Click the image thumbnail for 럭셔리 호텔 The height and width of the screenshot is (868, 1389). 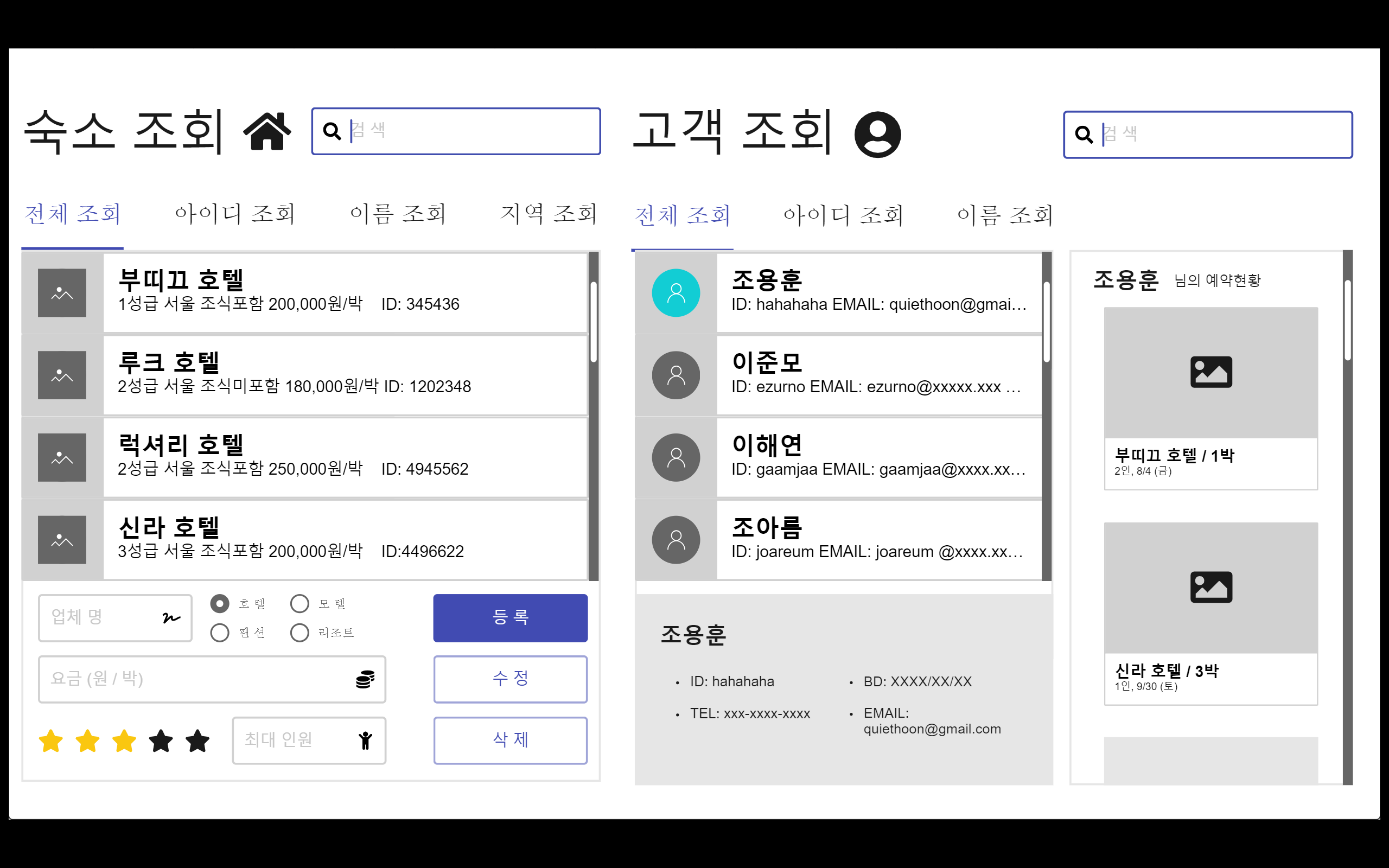62,457
